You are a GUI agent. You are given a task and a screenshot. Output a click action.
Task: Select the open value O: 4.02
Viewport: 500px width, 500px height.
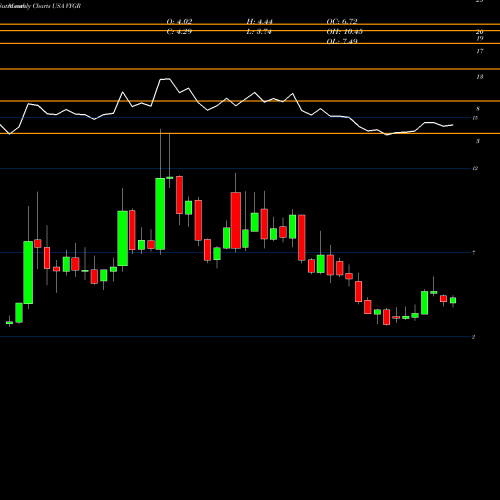coord(179,22)
